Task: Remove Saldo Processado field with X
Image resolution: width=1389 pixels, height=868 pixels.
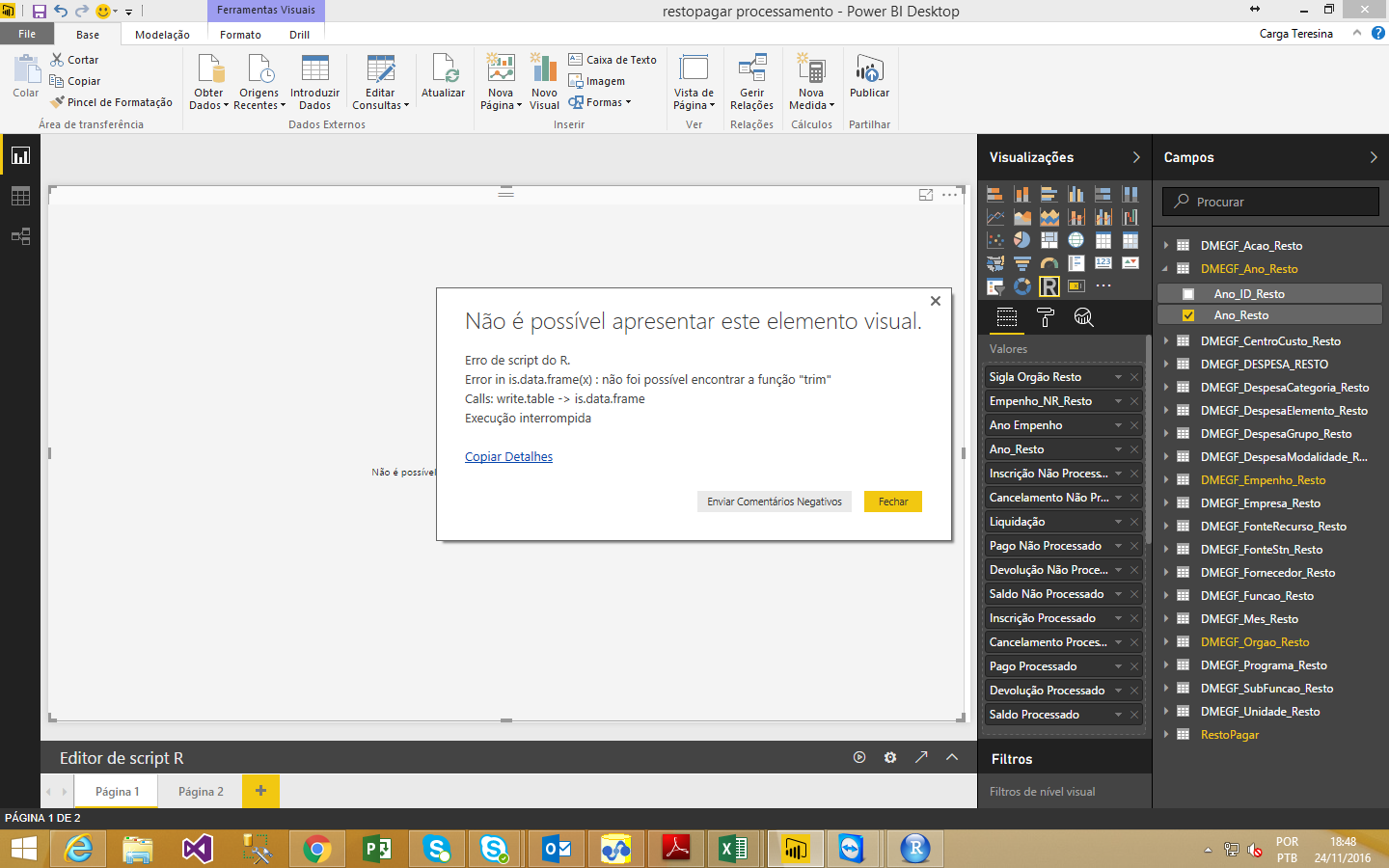Action: point(1134,715)
